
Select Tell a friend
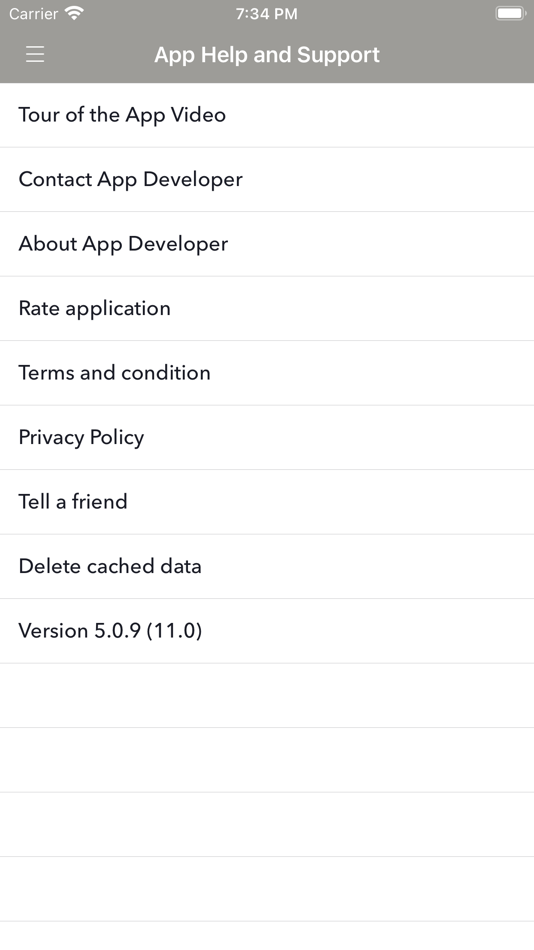[267, 502]
